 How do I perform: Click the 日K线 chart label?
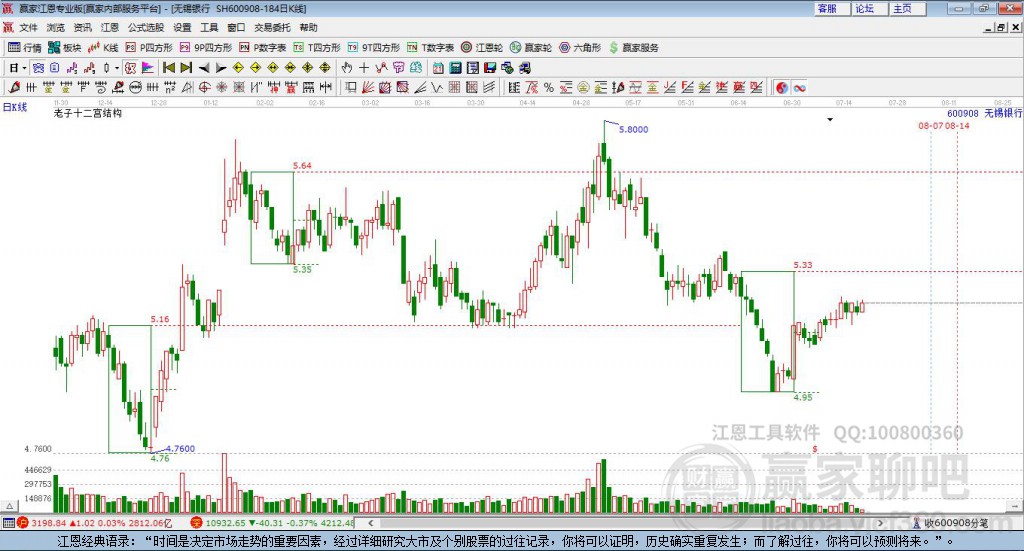pyautogui.click(x=15, y=107)
